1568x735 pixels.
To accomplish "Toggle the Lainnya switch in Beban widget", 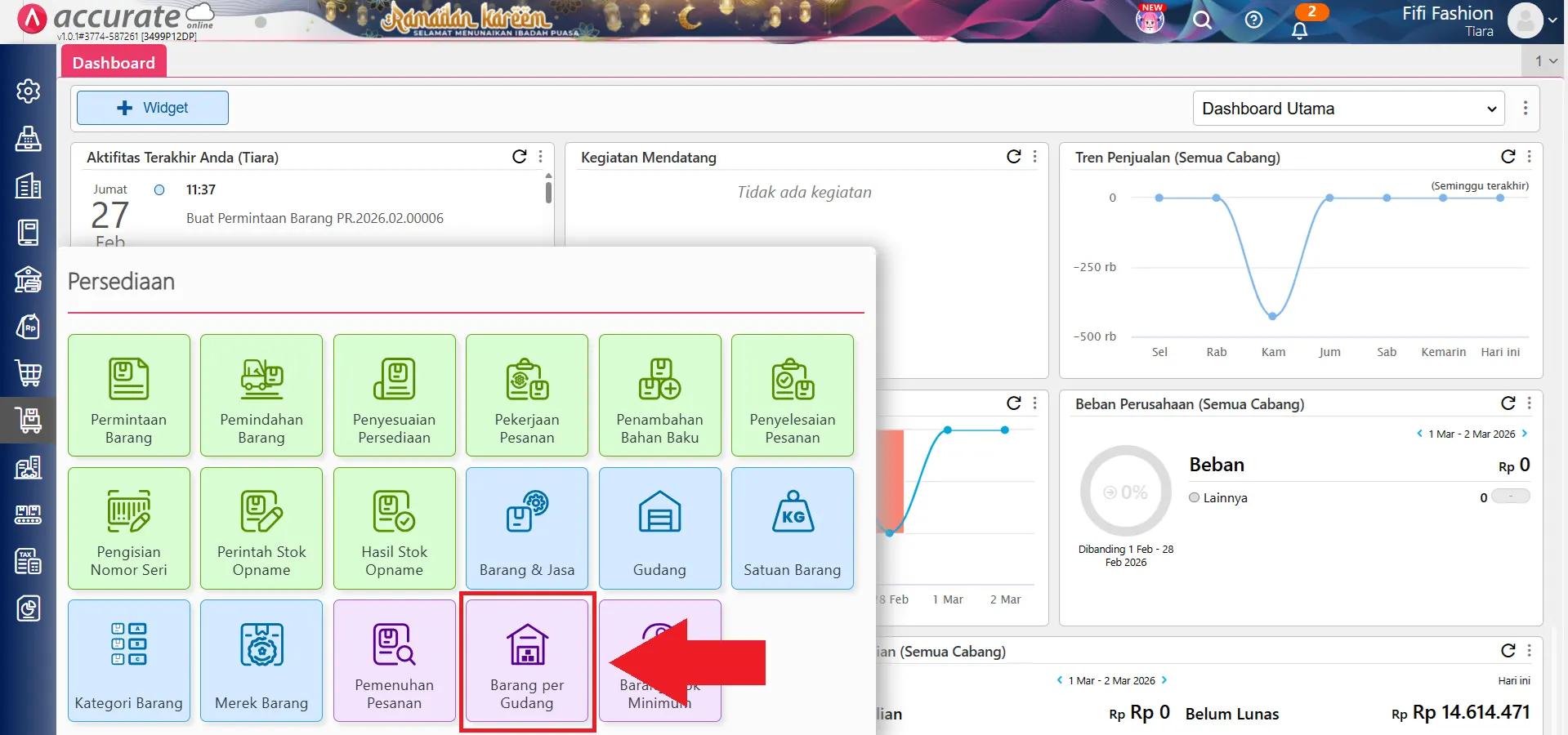I will pos(1510,497).
